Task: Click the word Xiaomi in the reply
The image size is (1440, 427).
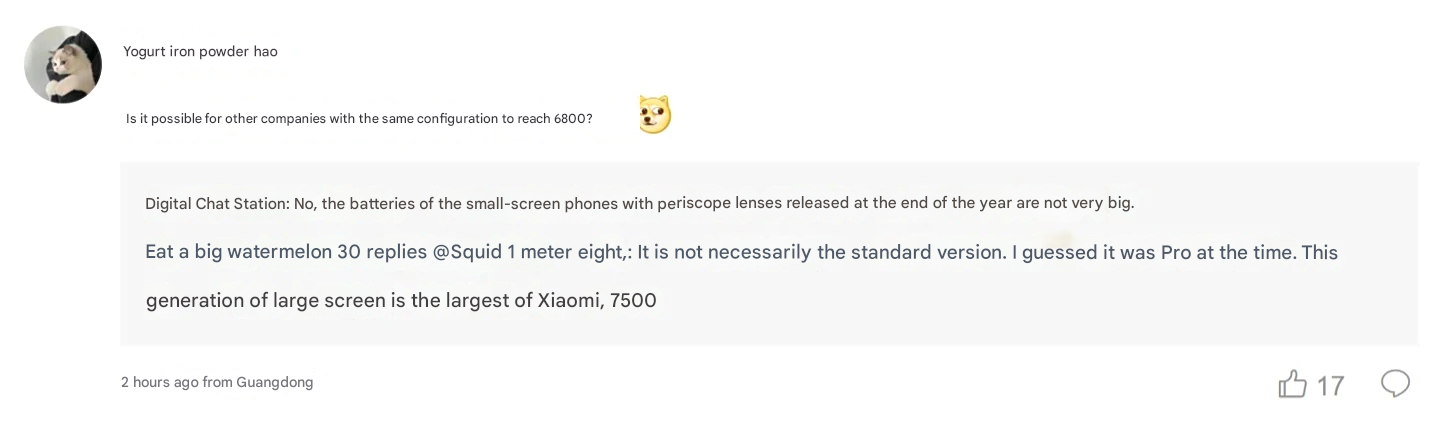Action: pos(568,300)
